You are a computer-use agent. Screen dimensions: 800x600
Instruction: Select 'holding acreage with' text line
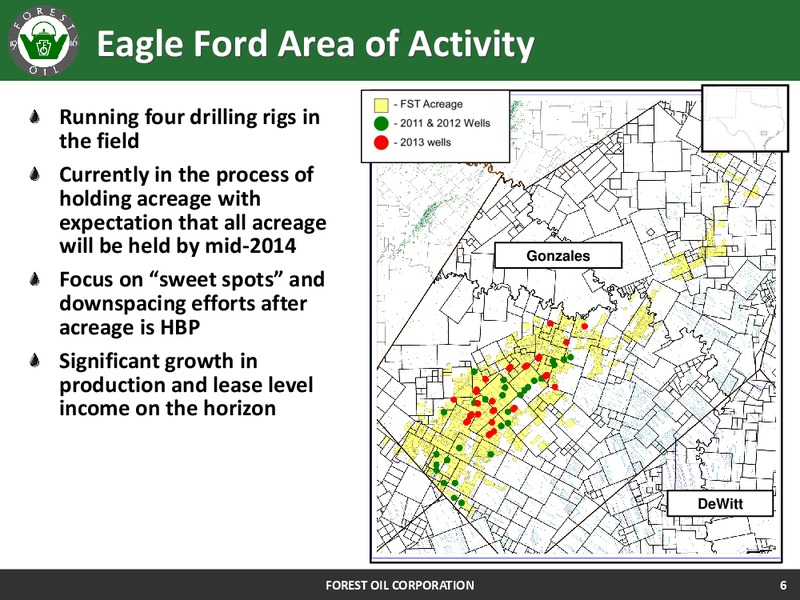[x=160, y=198]
